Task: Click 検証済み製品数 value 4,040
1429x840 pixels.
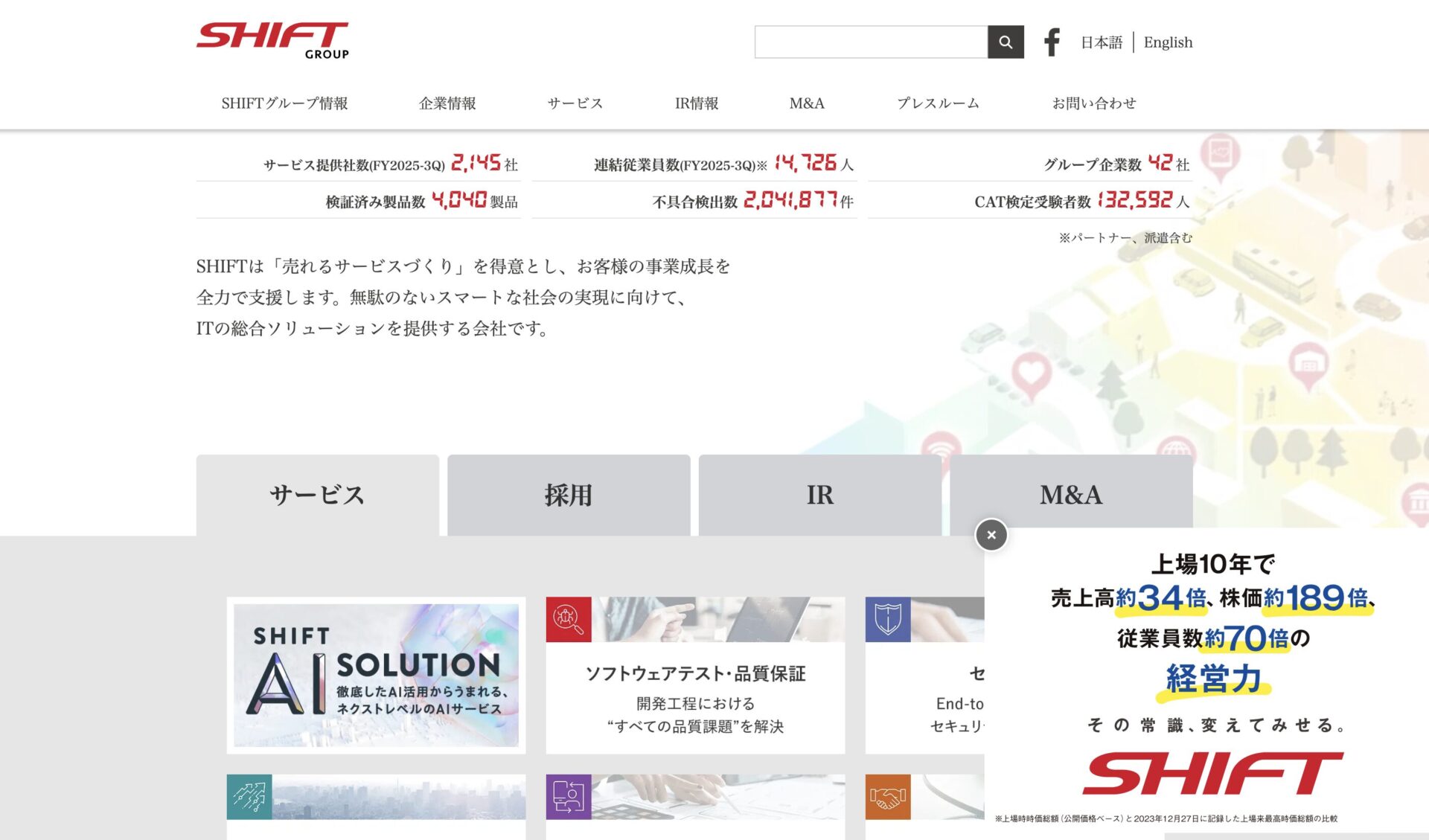Action: tap(459, 200)
